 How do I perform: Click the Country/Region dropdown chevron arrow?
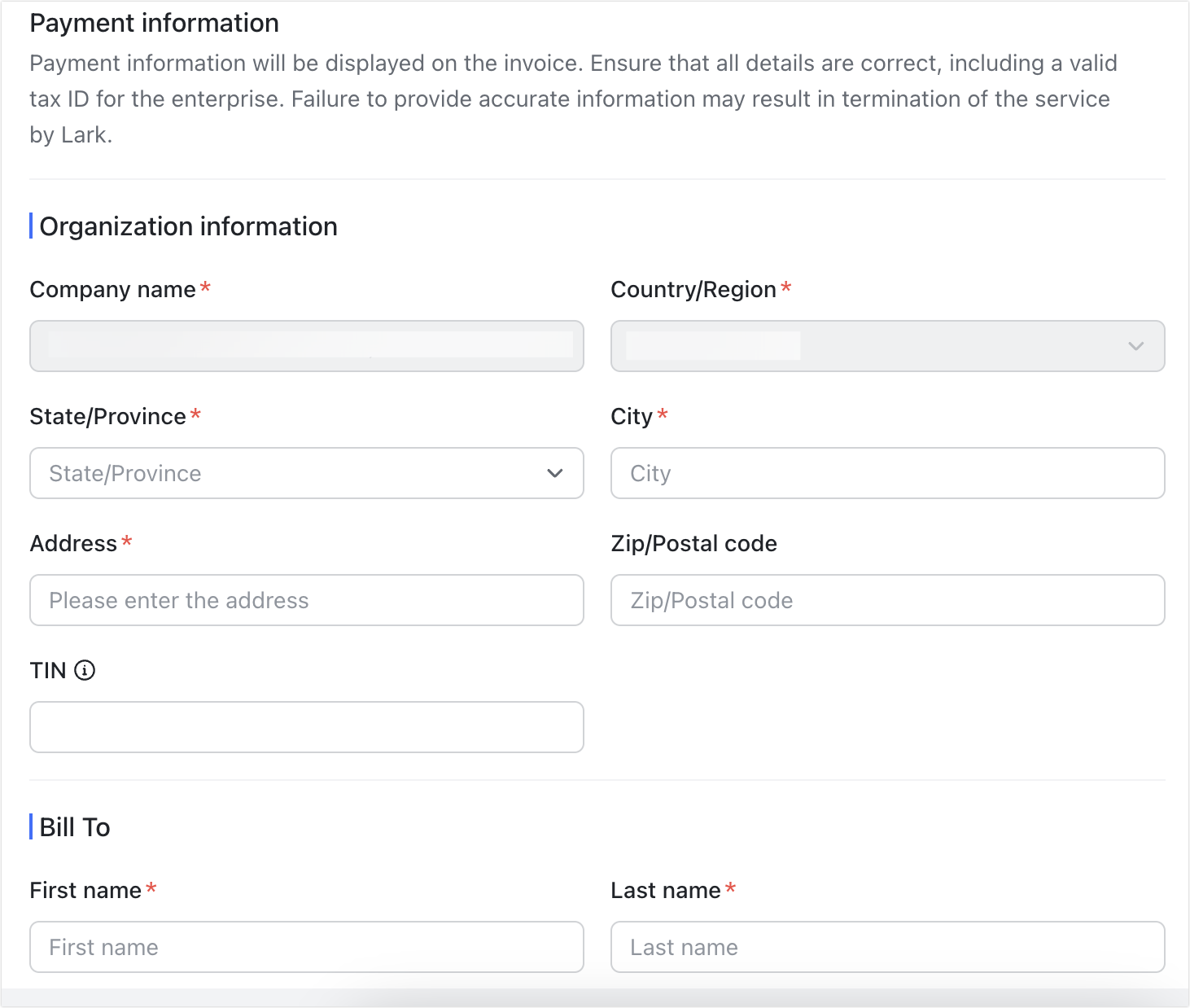1135,346
